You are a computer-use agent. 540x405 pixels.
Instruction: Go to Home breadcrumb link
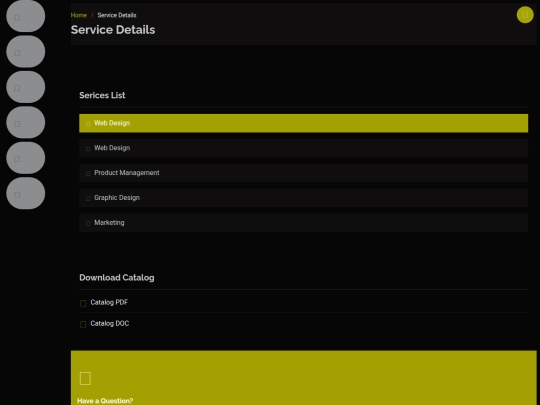[x=79, y=15]
